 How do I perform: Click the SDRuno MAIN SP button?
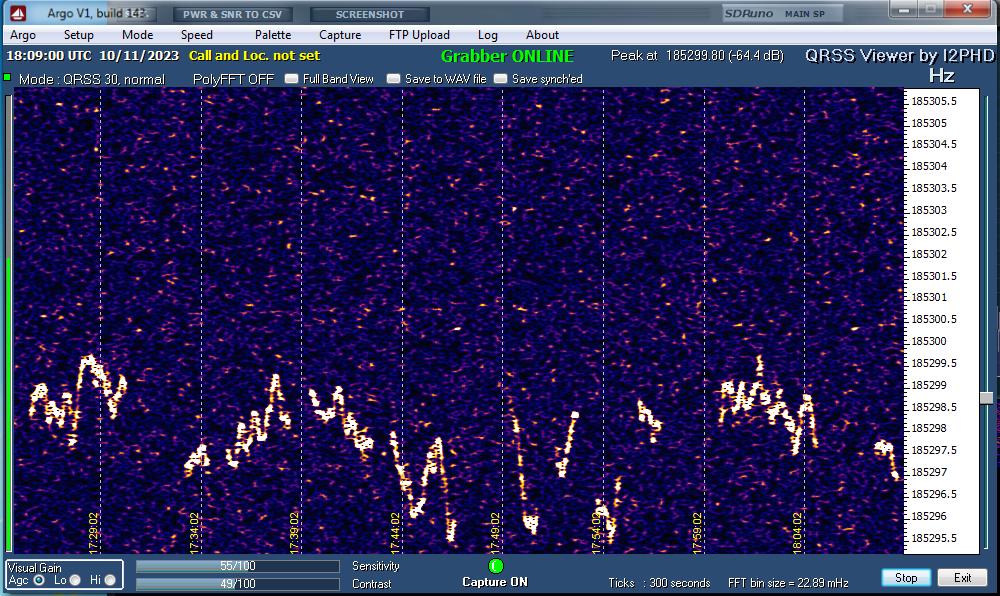click(783, 13)
